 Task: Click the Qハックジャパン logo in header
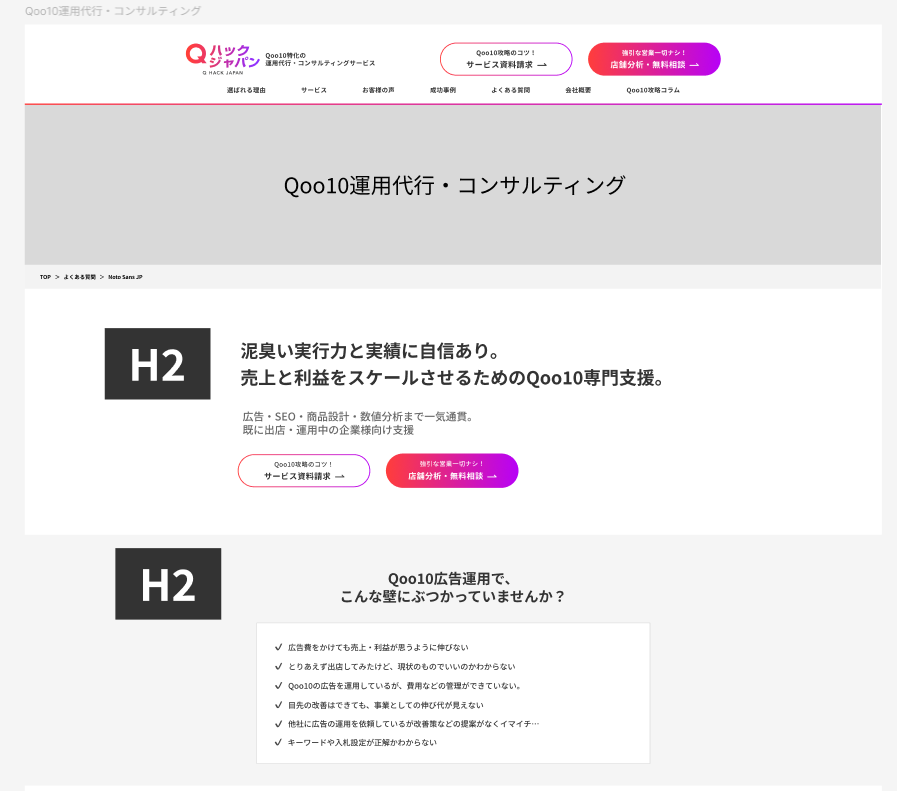pos(223,58)
